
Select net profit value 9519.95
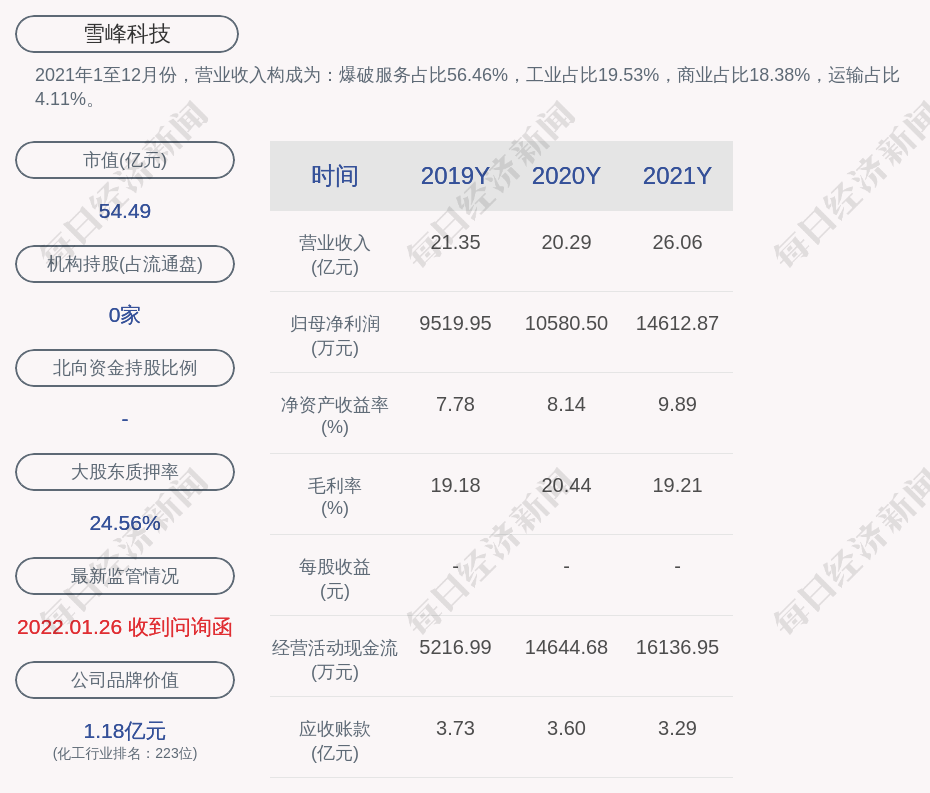[x=456, y=324]
